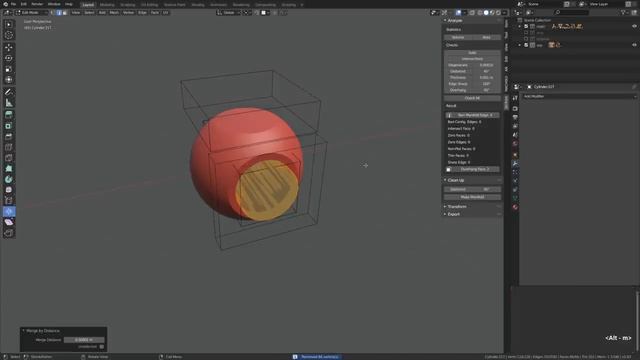The image size is (640, 360).
Task: Enable face select mode
Action: 64,13
